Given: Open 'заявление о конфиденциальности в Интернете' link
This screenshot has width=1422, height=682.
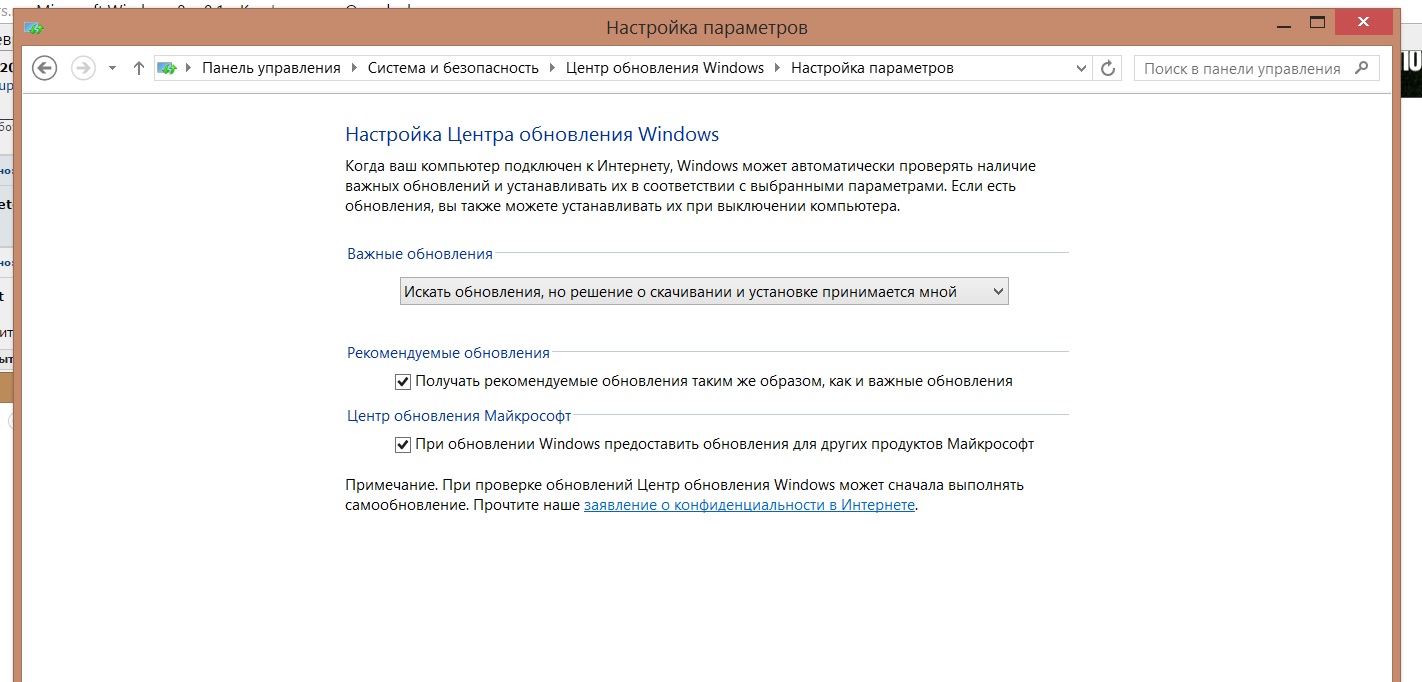Looking at the screenshot, I should tap(749, 505).
